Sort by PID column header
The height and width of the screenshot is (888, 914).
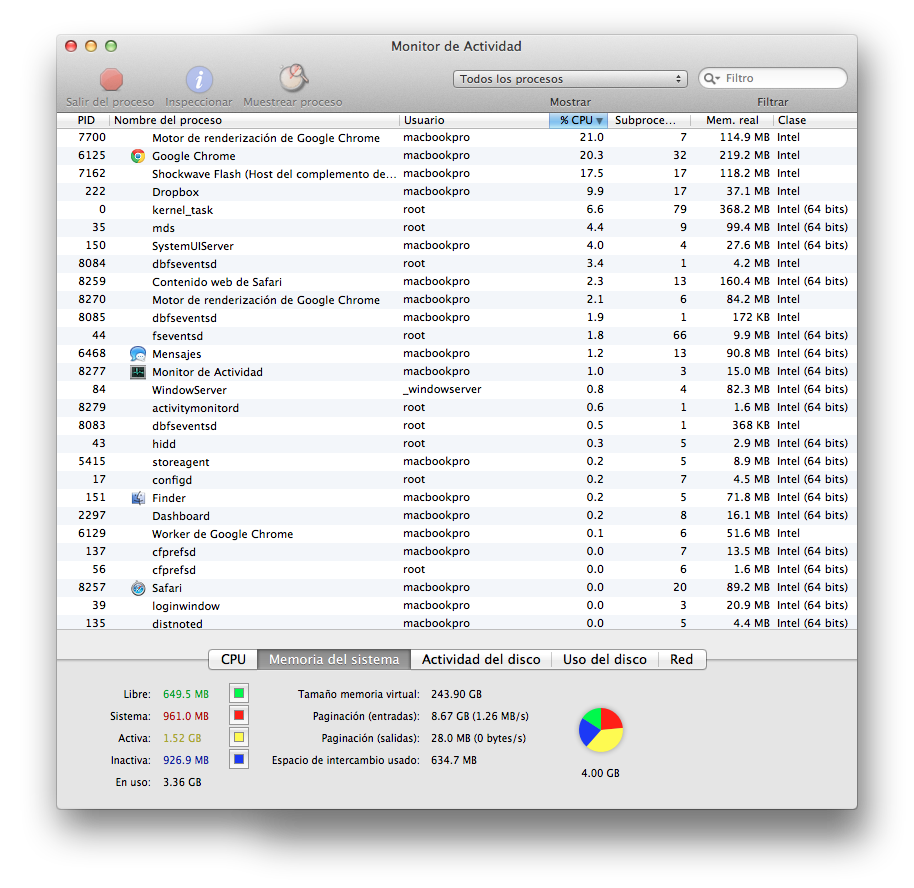83,120
